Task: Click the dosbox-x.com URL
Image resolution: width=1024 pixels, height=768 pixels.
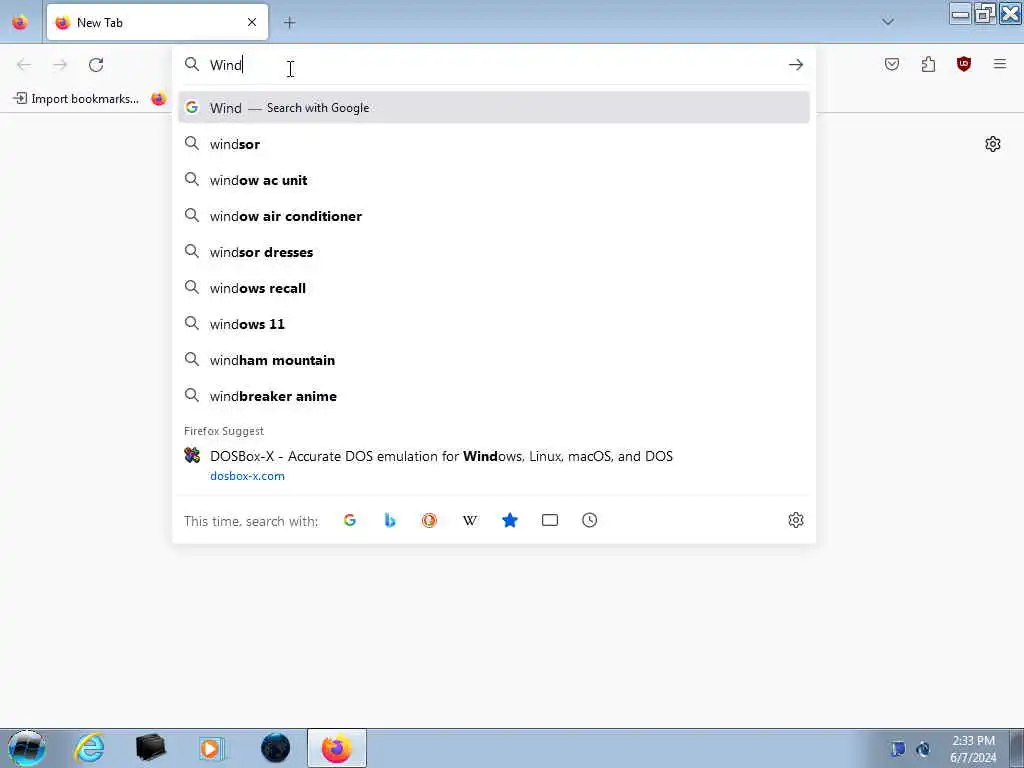Action: [x=247, y=476]
